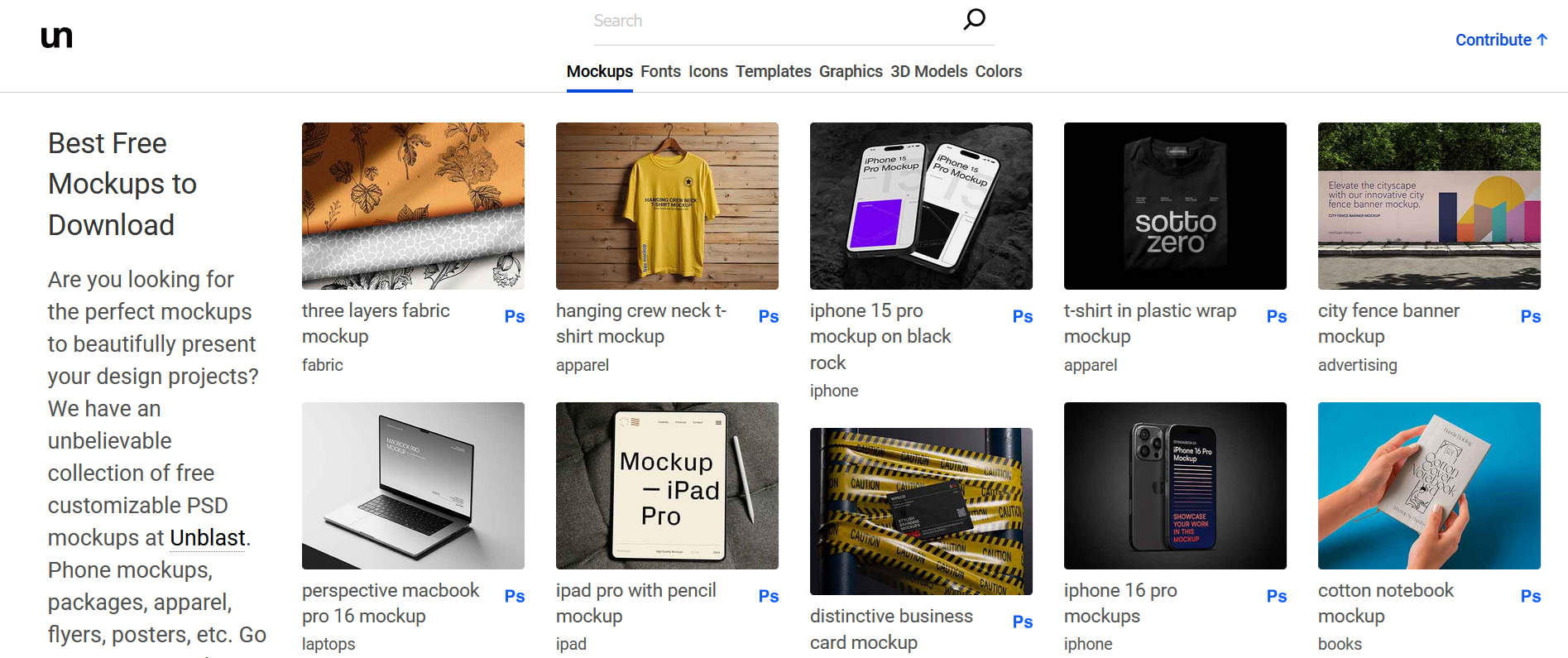Click Ps icon beside ipad pro with pencil
This screenshot has height=658, width=1568.
tap(768, 596)
